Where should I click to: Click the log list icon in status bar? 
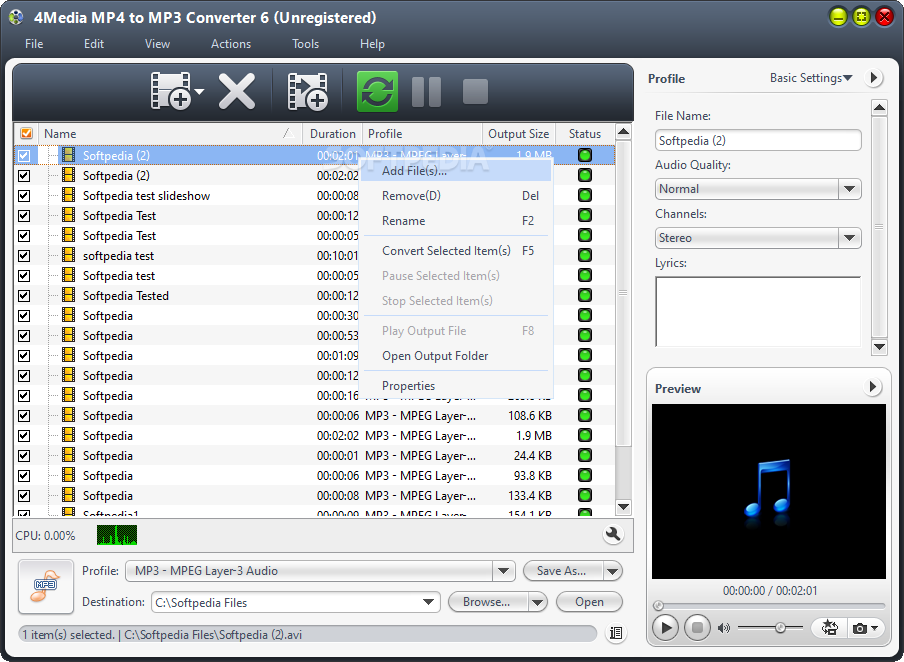[616, 633]
